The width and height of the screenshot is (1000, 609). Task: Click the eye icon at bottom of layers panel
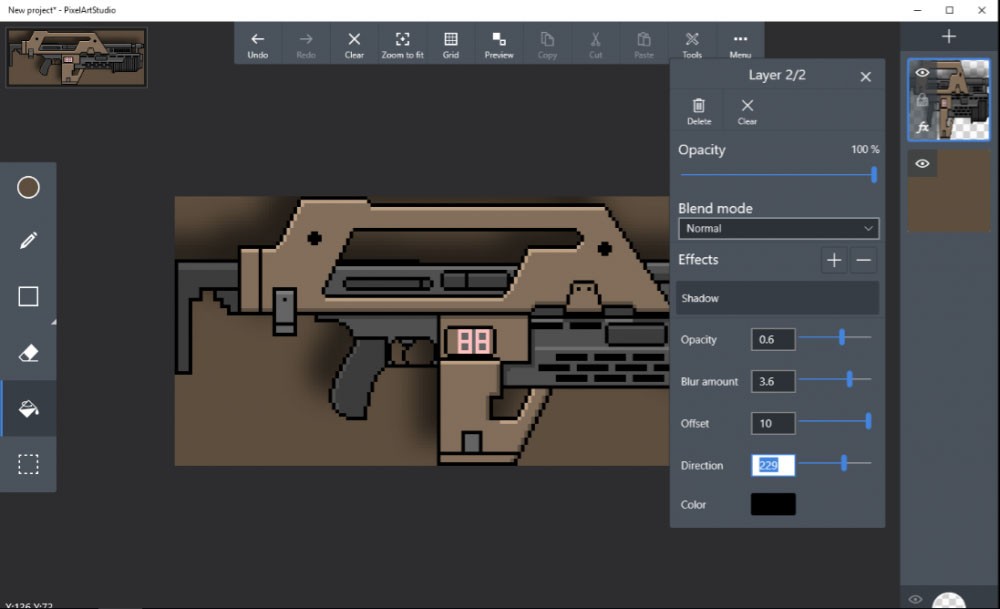pos(915,599)
